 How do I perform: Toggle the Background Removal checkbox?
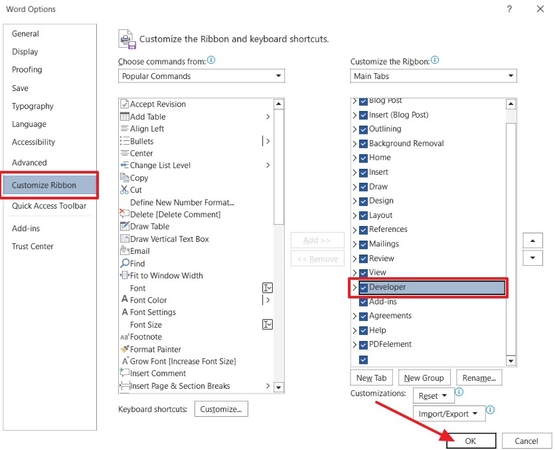363,144
